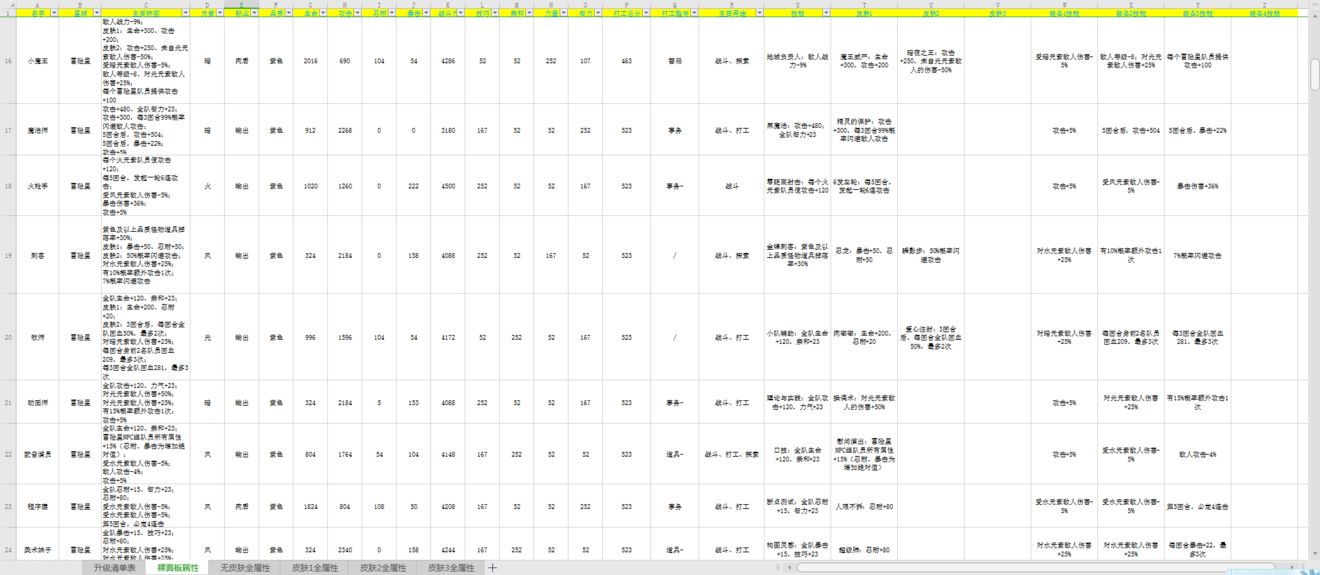This screenshot has width=1320, height=575.
Task: Select the name cell 程序猿
Action: [x=37, y=506]
